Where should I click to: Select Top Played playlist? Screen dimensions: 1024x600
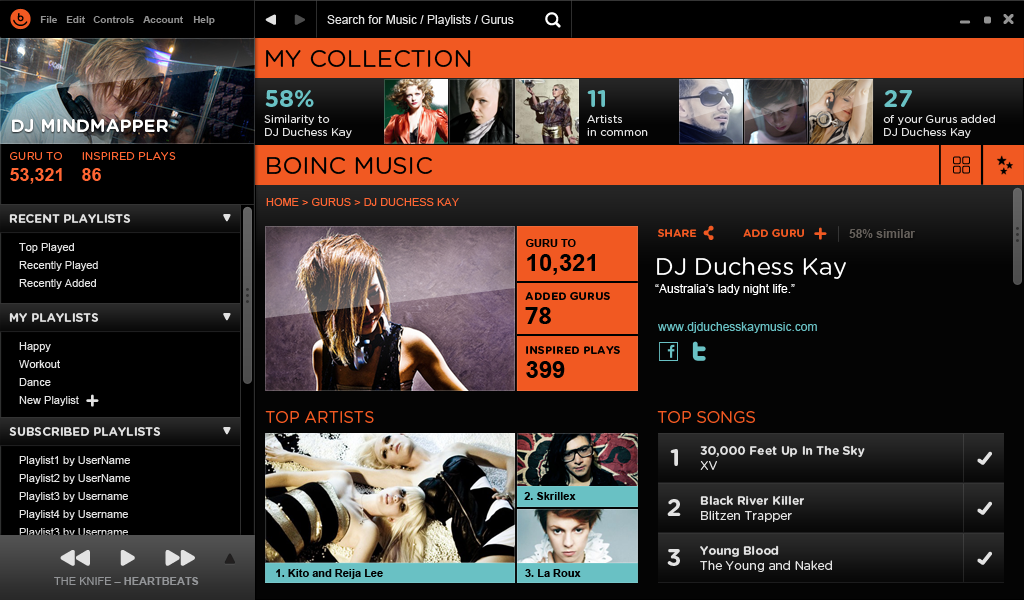46,247
